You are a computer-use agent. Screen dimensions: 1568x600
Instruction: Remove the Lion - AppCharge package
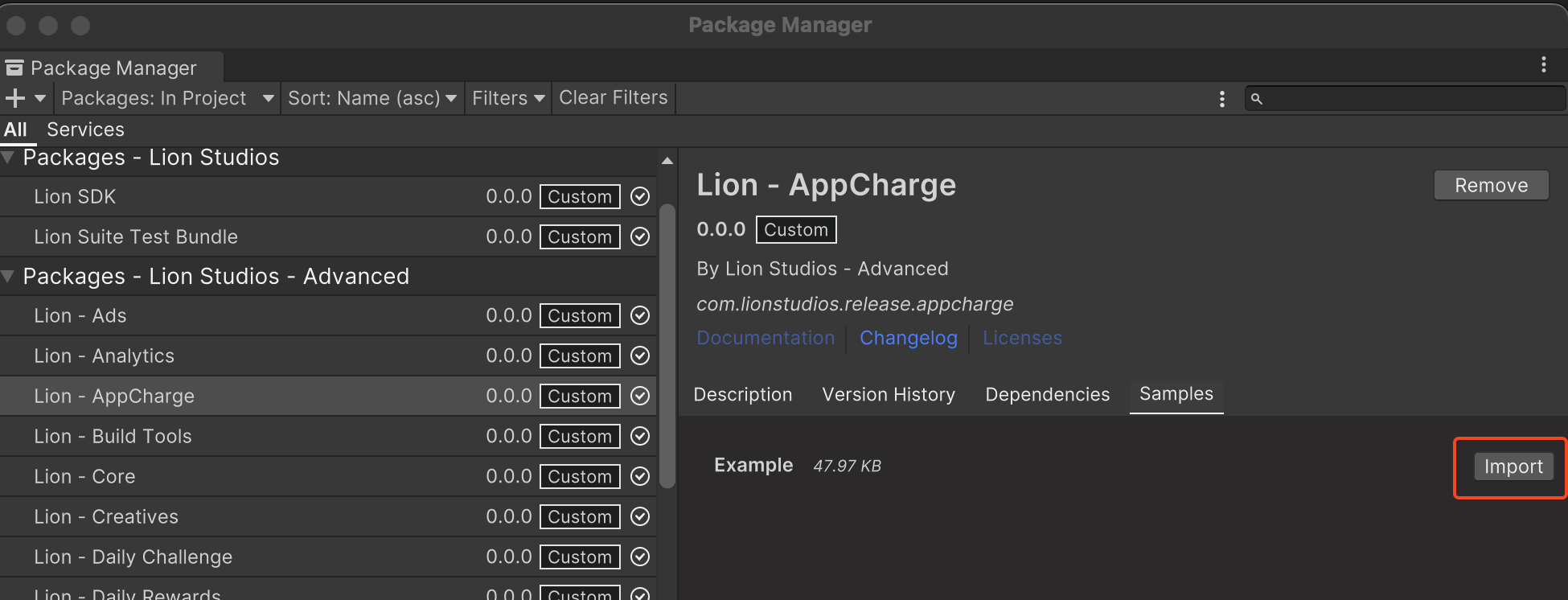point(1491,185)
